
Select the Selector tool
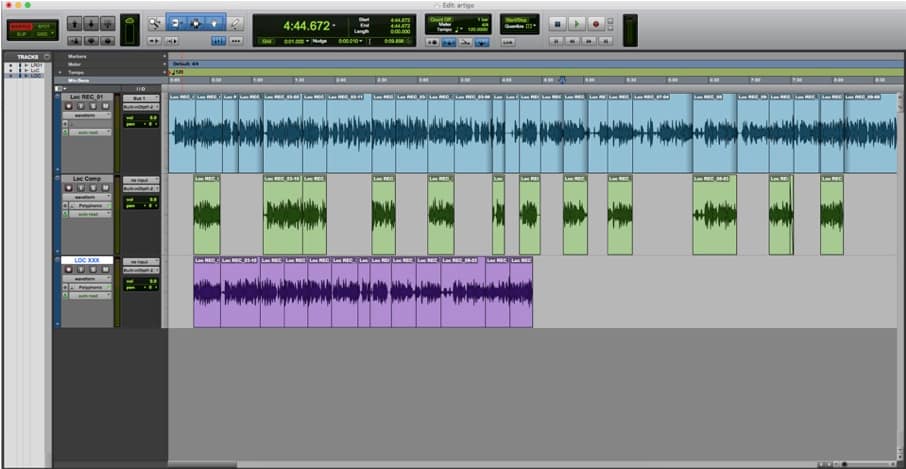coord(195,22)
